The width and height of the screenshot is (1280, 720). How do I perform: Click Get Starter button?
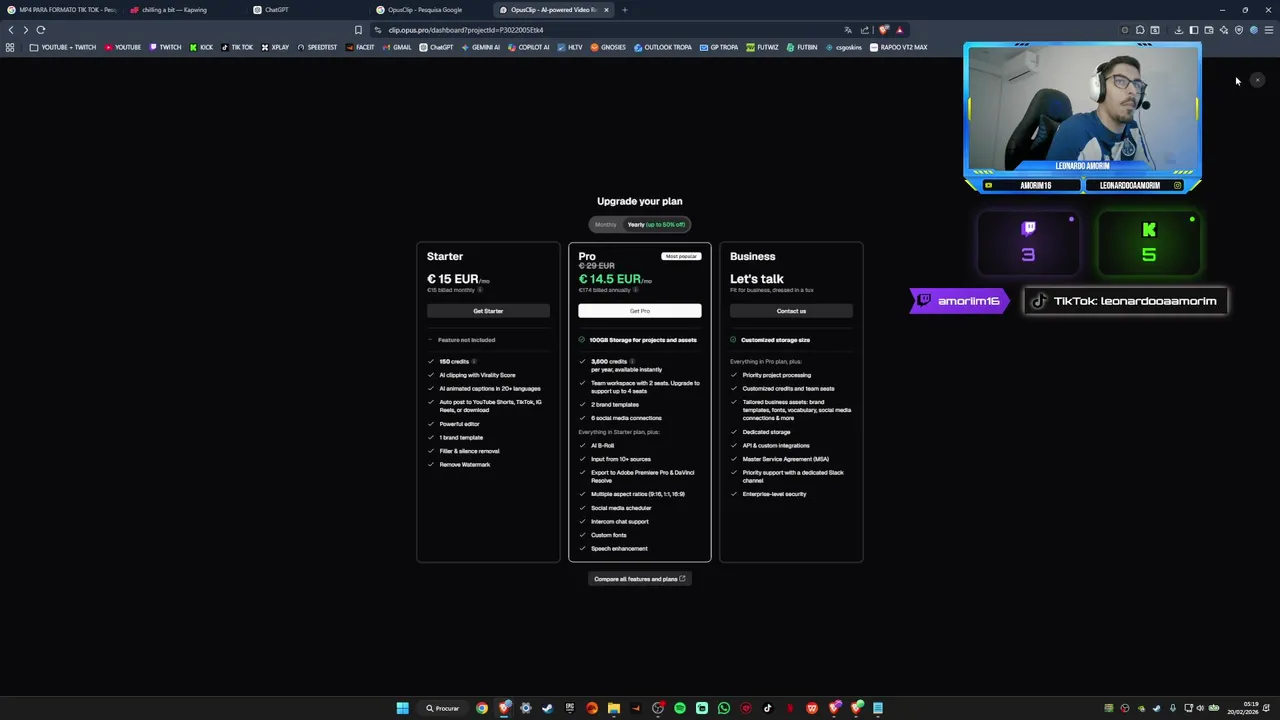click(x=488, y=311)
